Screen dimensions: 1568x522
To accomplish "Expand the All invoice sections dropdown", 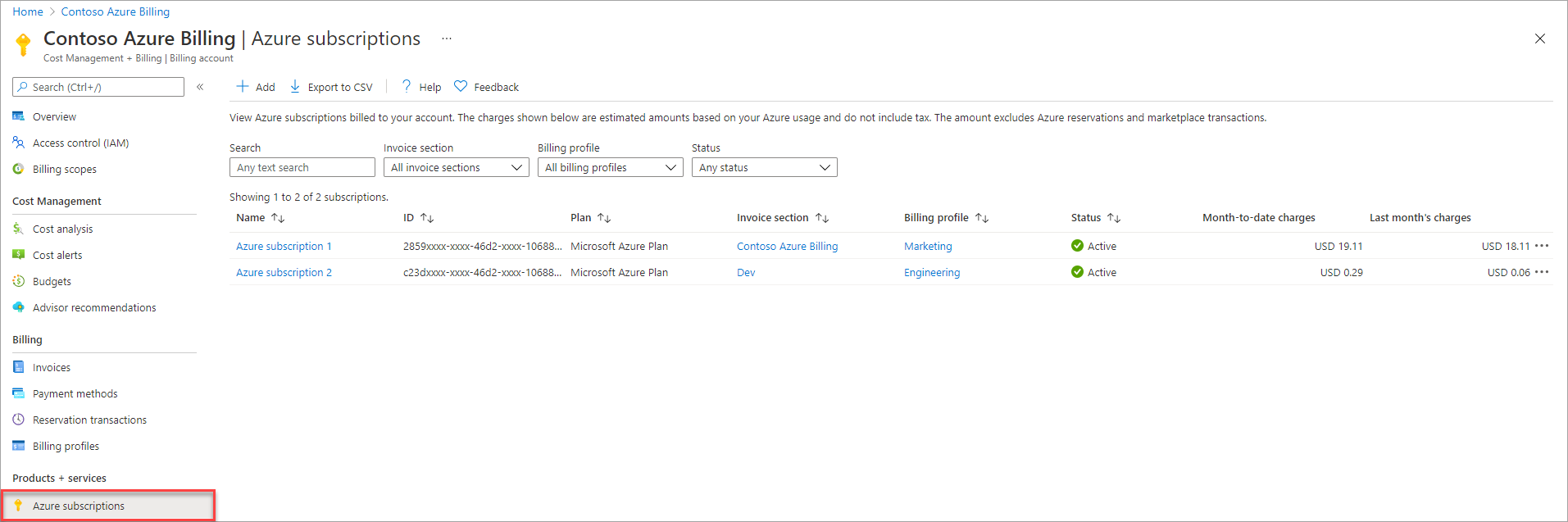I will tap(457, 167).
